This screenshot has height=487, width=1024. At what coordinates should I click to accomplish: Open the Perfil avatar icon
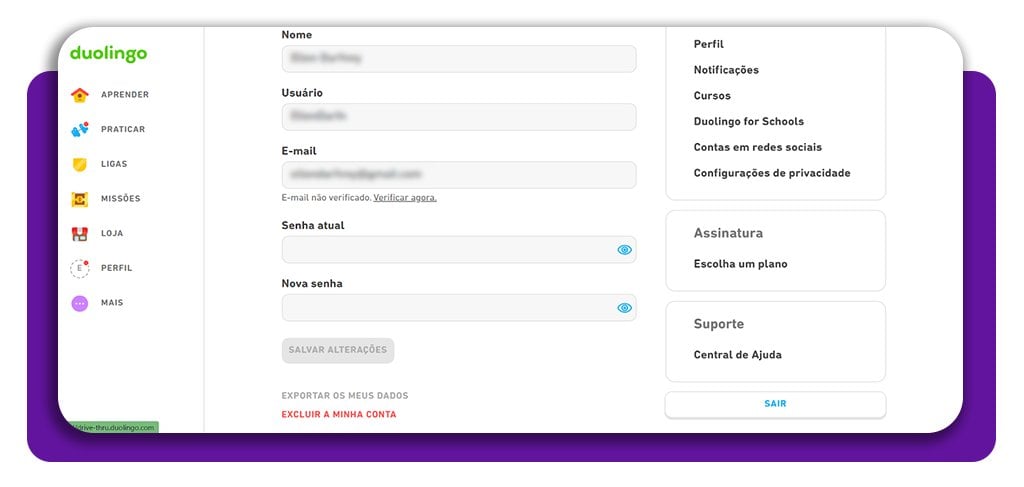tap(80, 268)
